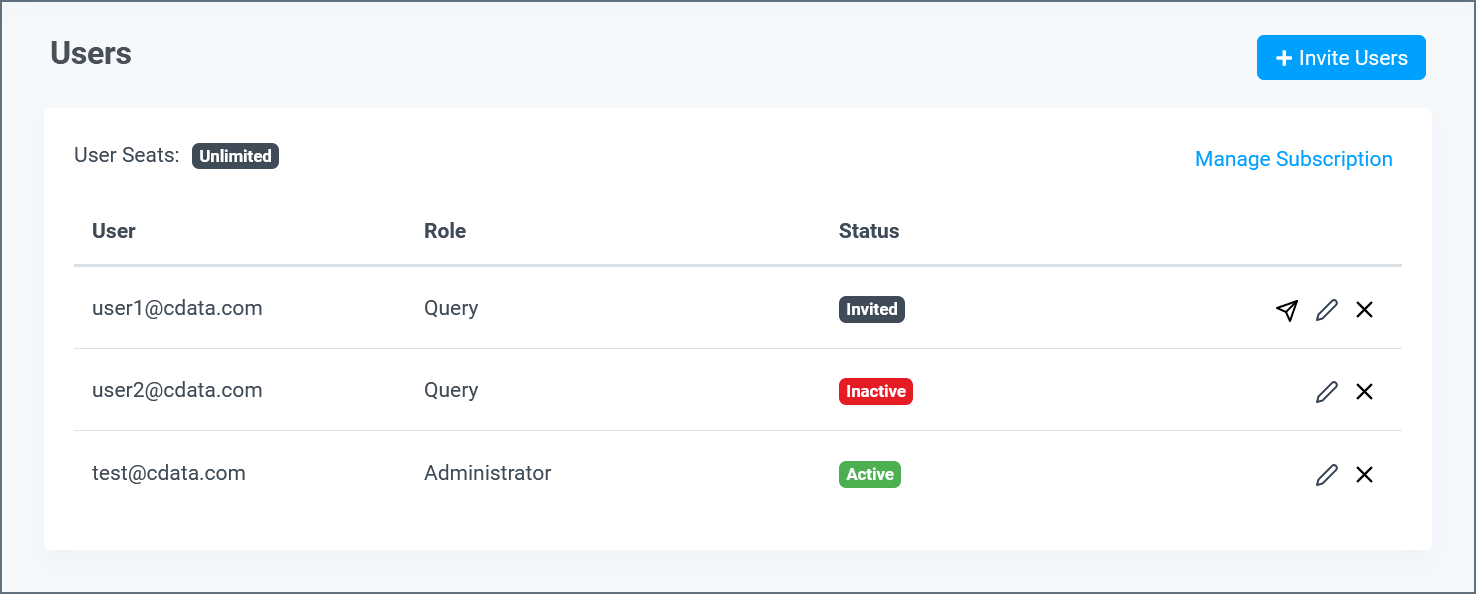Select the user1@cdata.com email text
Image resolution: width=1476 pixels, height=594 pixels.
click(x=176, y=308)
